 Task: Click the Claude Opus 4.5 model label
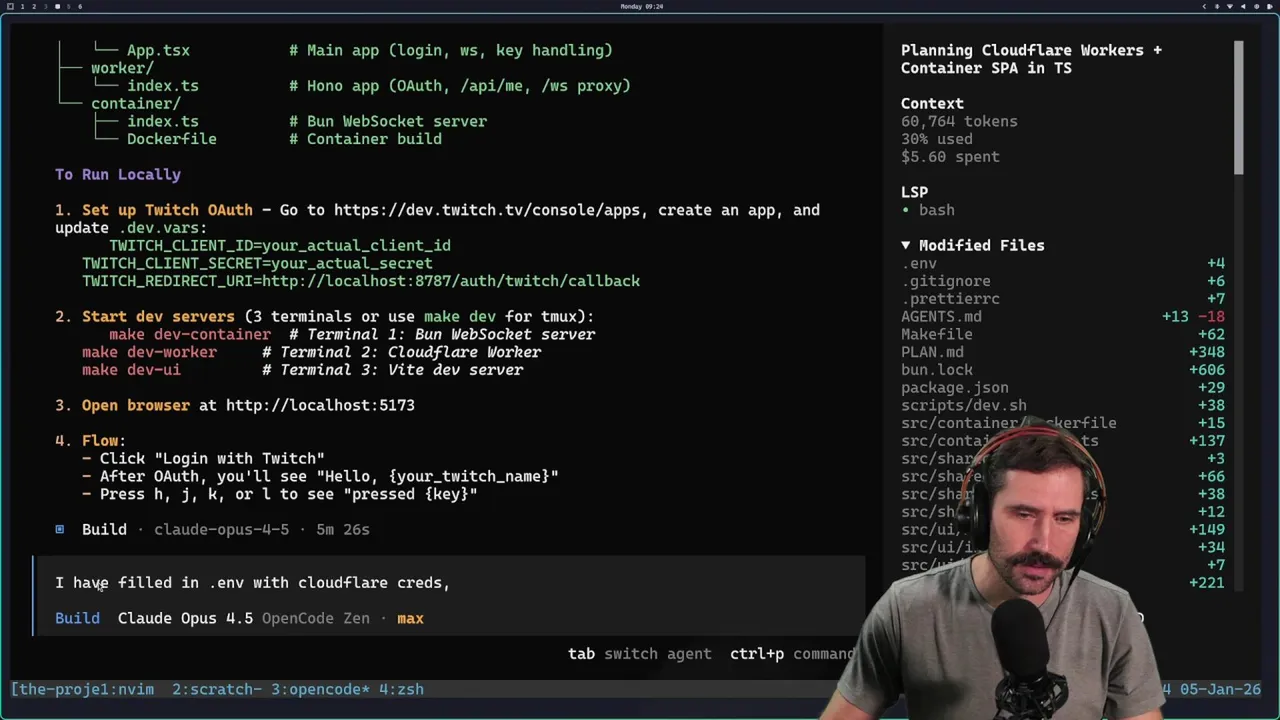185,618
